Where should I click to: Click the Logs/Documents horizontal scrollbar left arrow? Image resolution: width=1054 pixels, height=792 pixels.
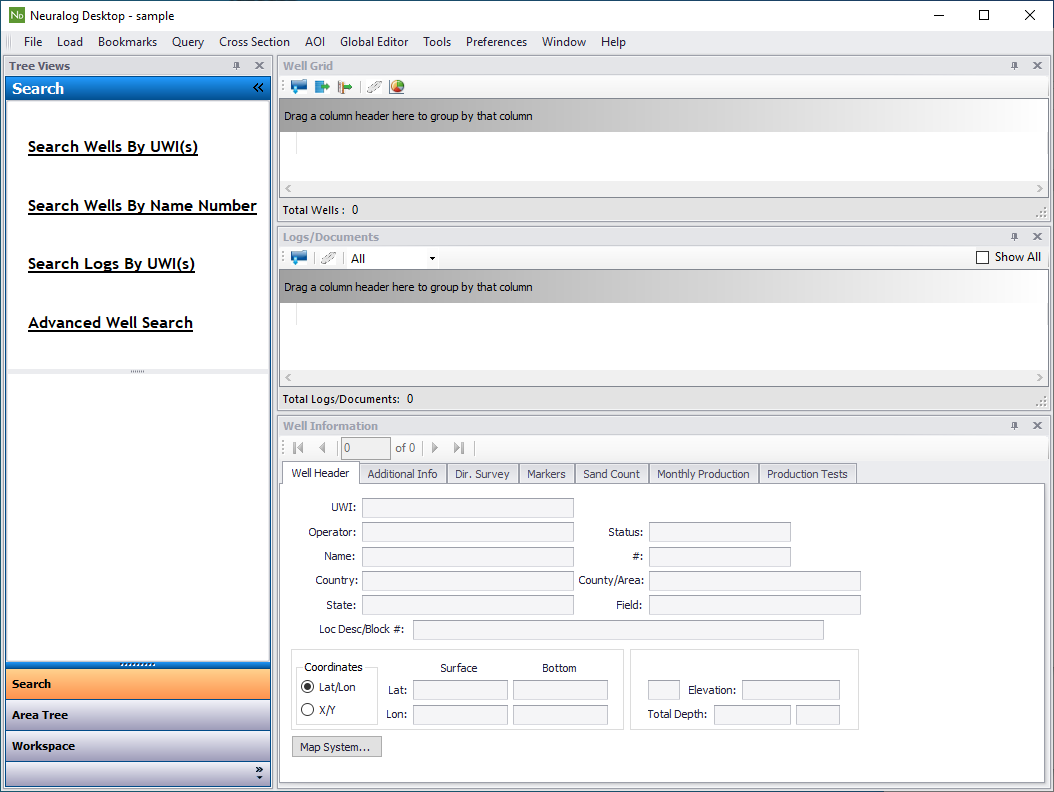point(288,377)
